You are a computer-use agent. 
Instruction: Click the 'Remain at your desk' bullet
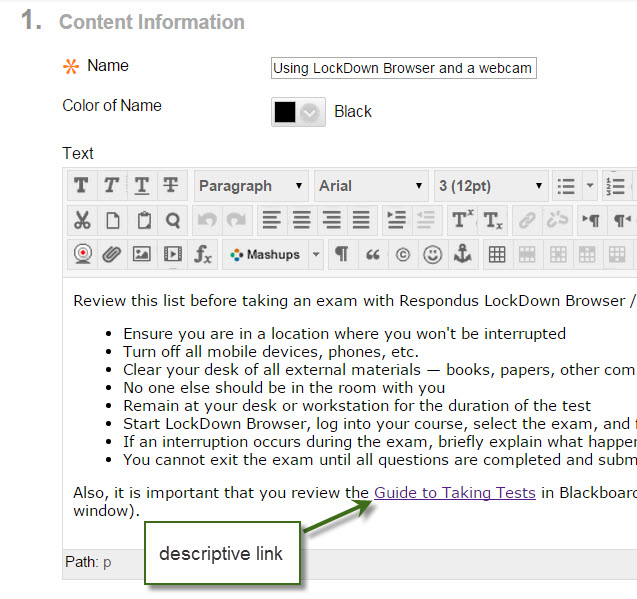coord(357,406)
